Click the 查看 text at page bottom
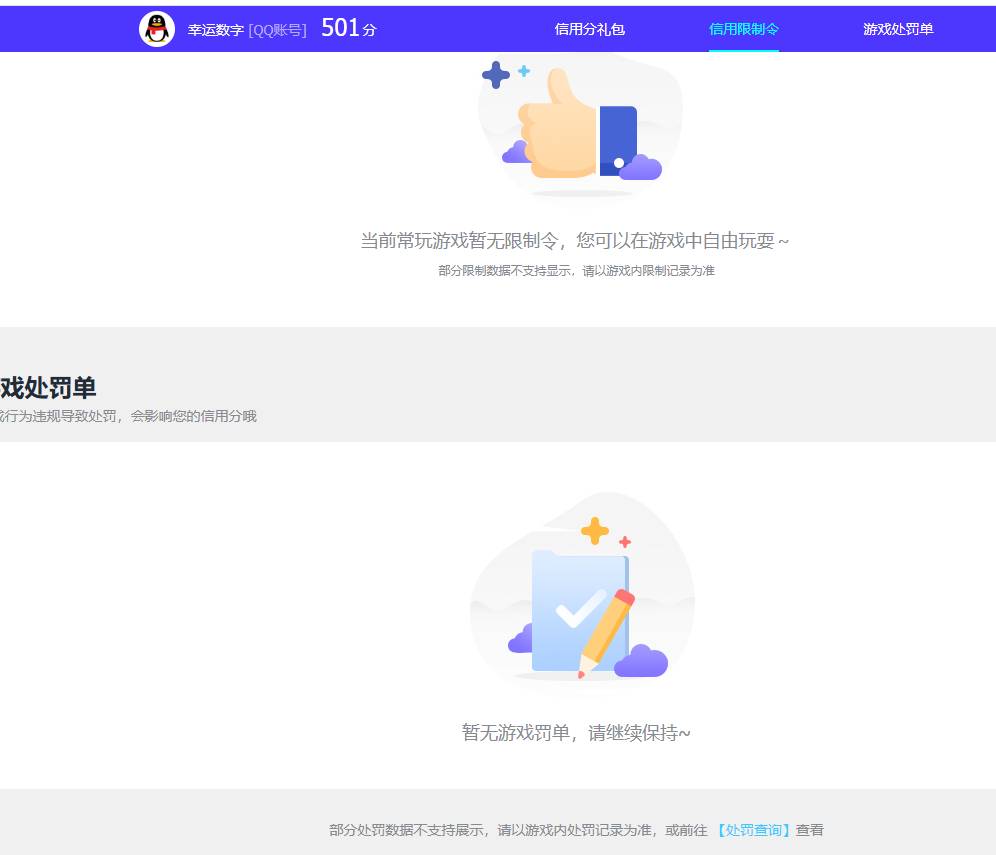 click(808, 830)
